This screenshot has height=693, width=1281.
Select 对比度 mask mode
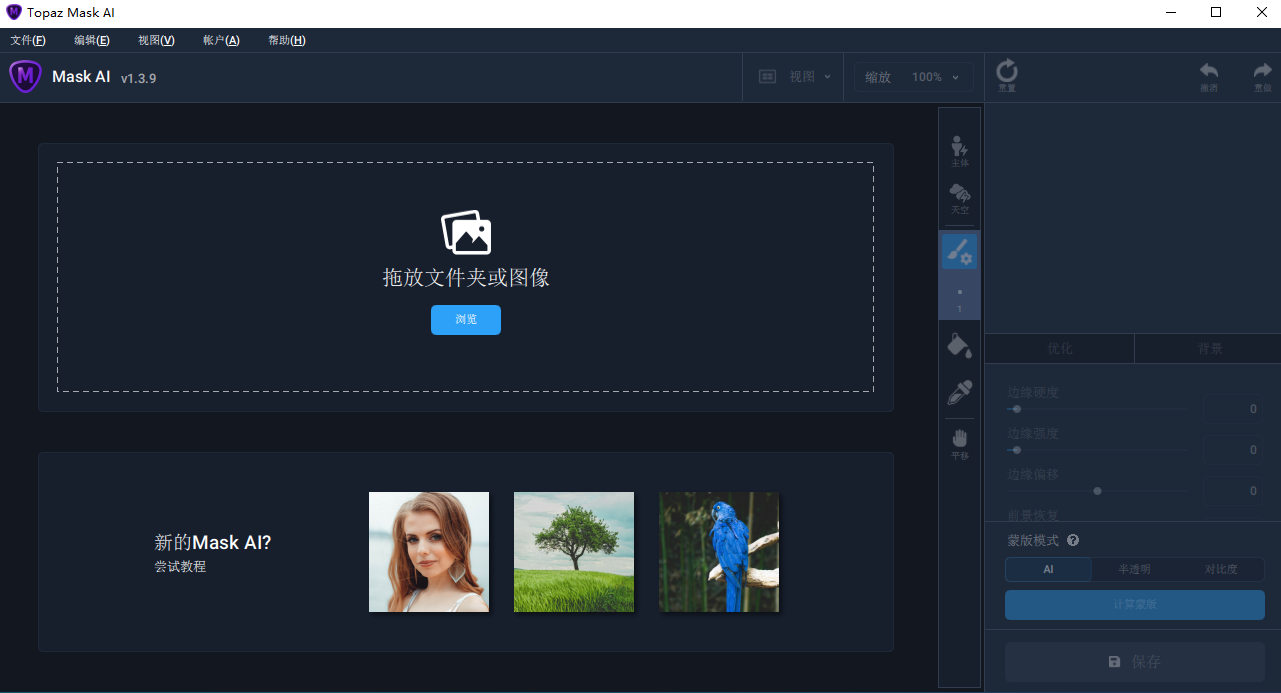tap(1221, 569)
